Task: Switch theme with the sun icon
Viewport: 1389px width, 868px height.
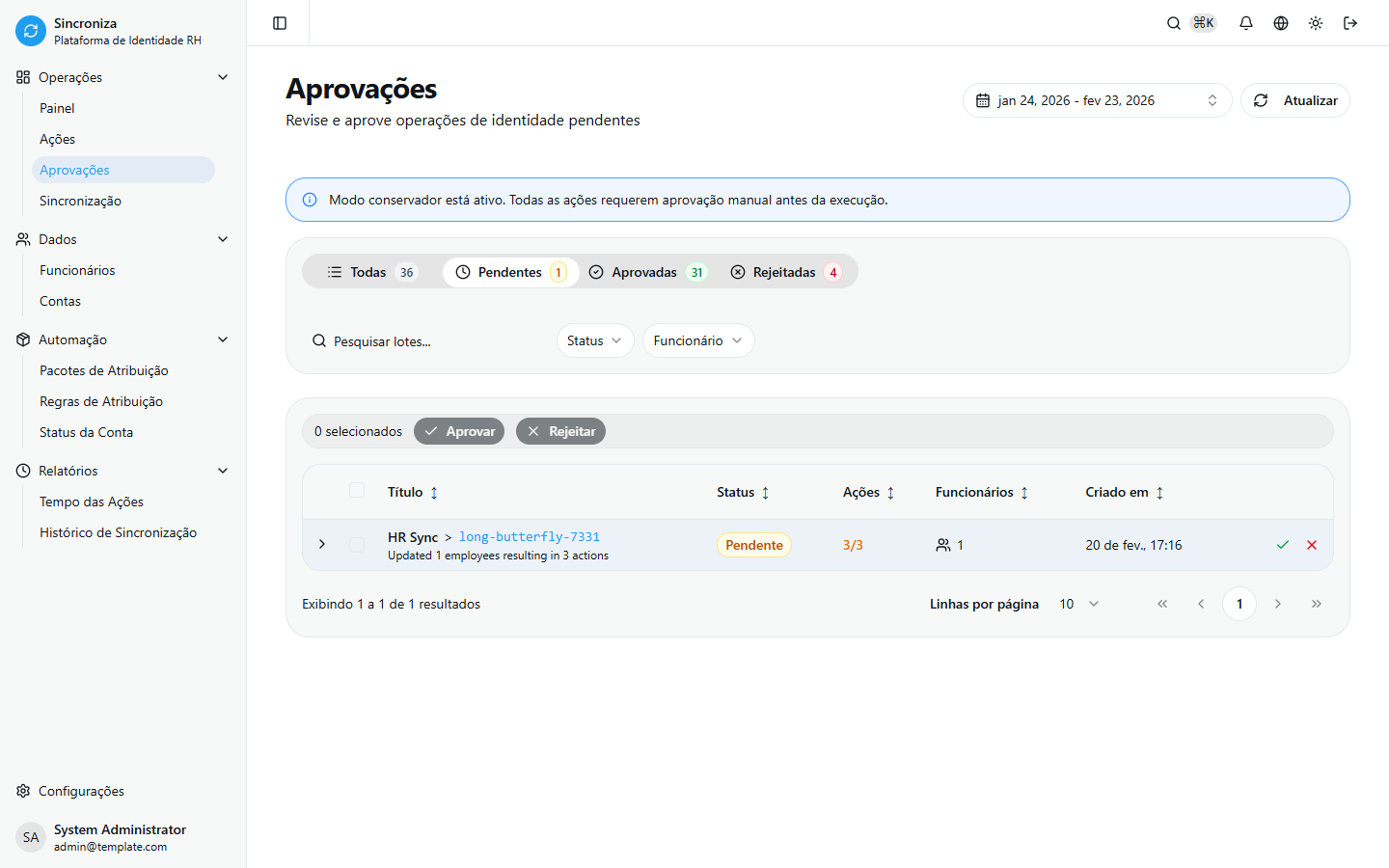Action: coord(1316,23)
